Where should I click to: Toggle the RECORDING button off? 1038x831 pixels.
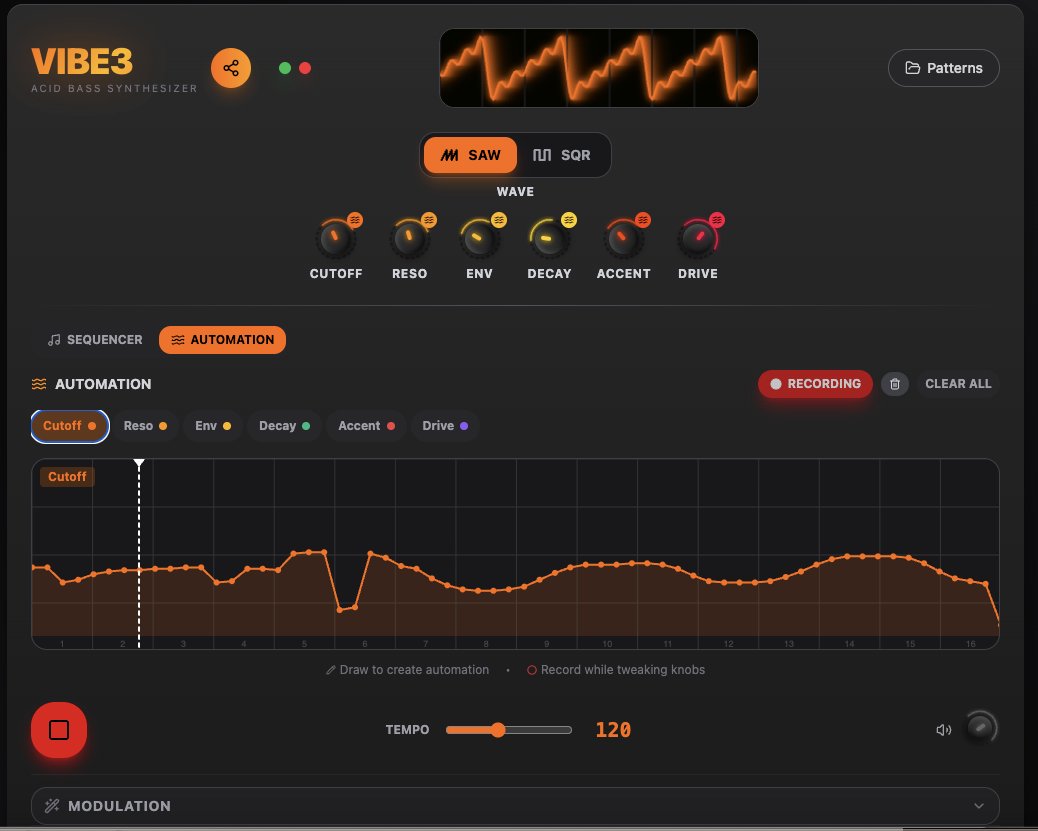pos(815,384)
